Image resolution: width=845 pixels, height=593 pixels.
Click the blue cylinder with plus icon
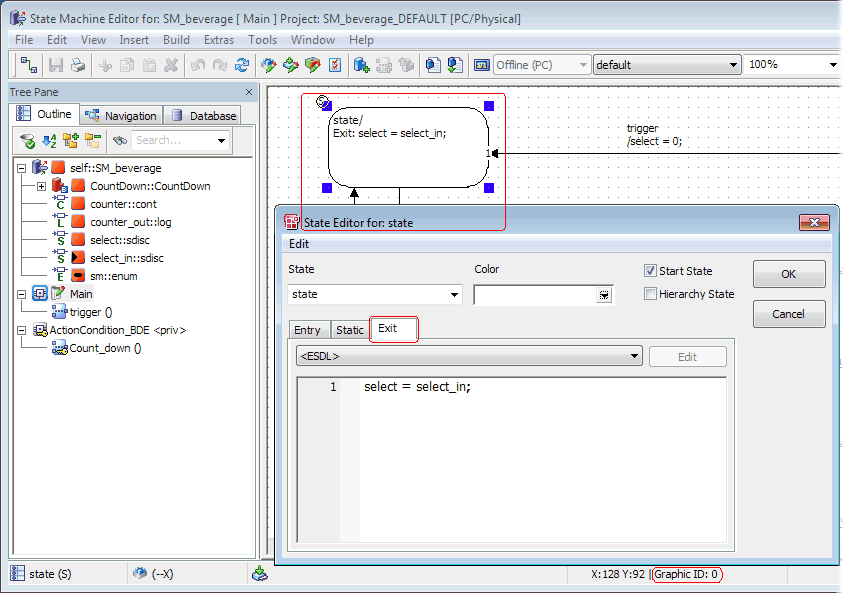(x=361, y=65)
